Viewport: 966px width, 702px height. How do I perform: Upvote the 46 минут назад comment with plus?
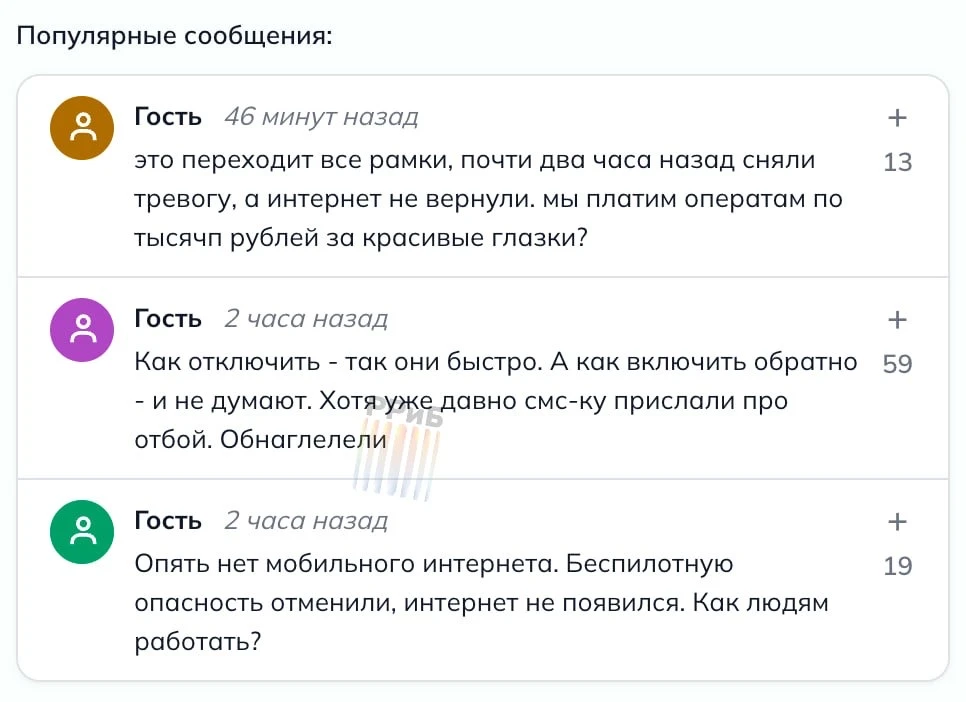(897, 118)
